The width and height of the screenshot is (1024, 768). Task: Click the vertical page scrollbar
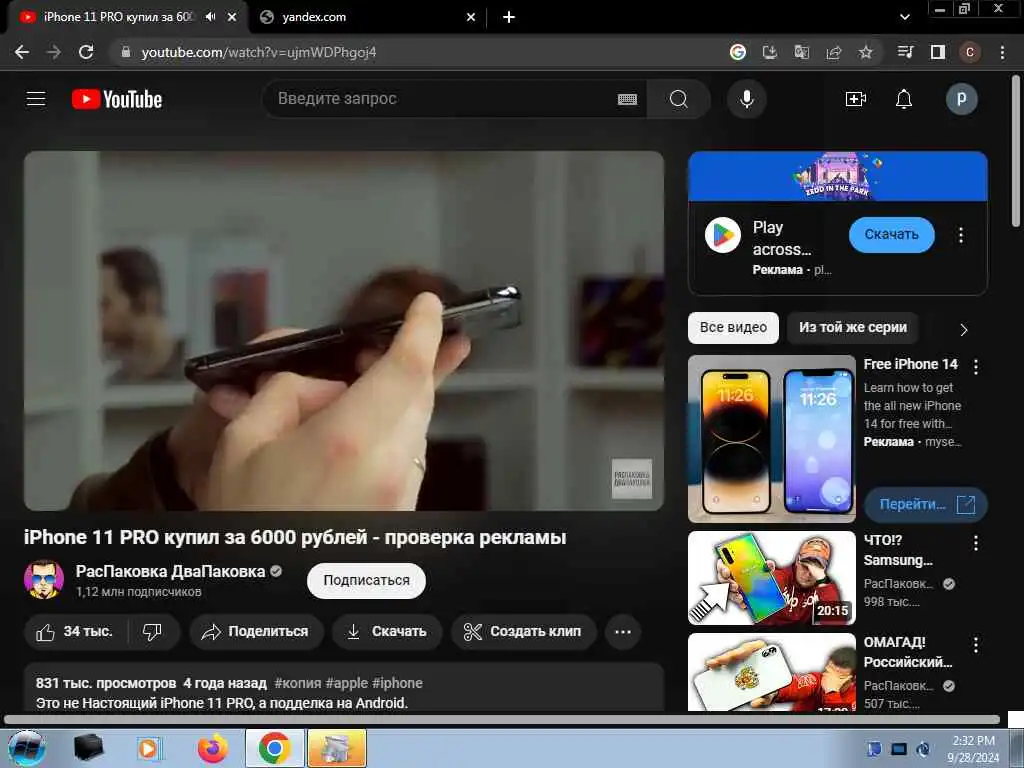point(1016,150)
